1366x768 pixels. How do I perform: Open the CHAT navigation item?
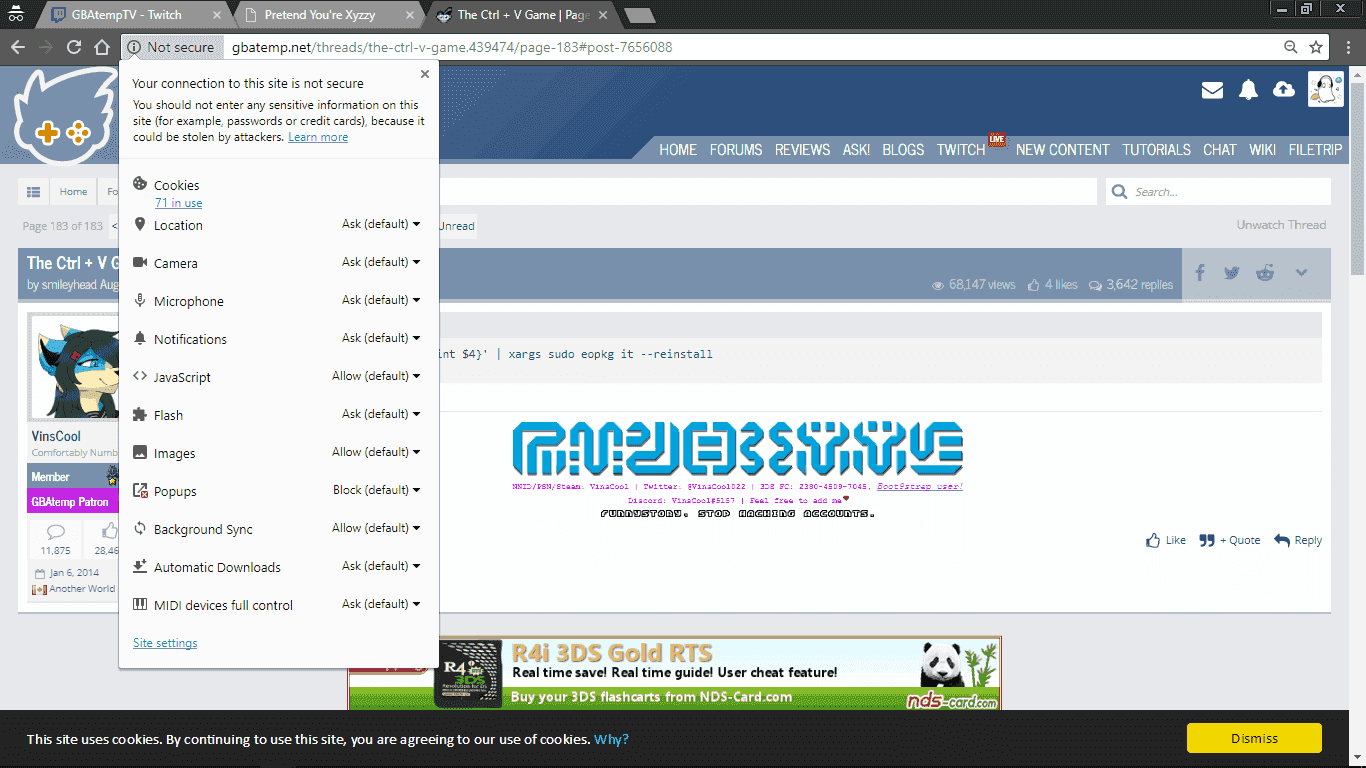(x=1219, y=150)
